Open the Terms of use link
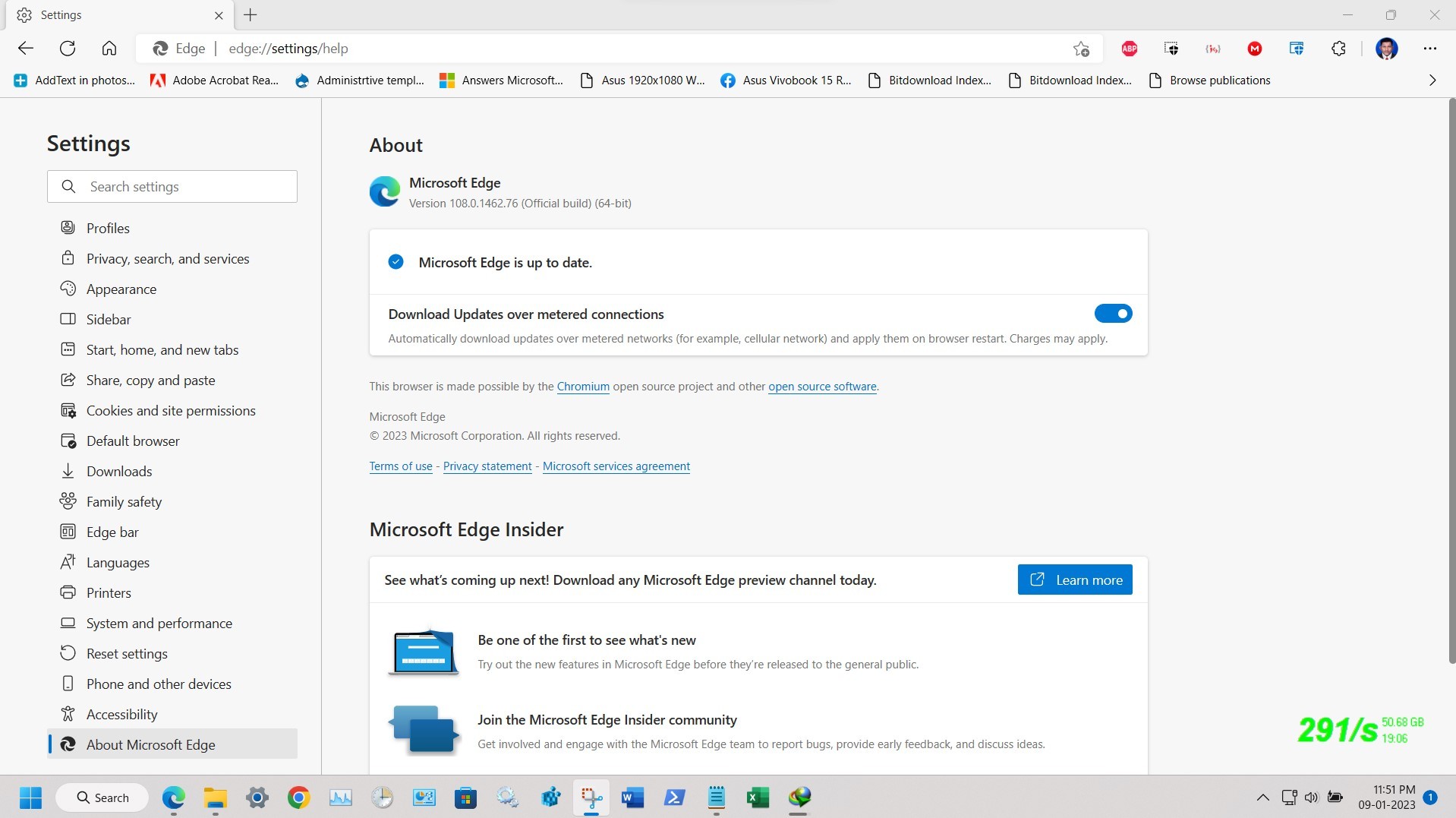This screenshot has height=818, width=1456. pos(401,466)
